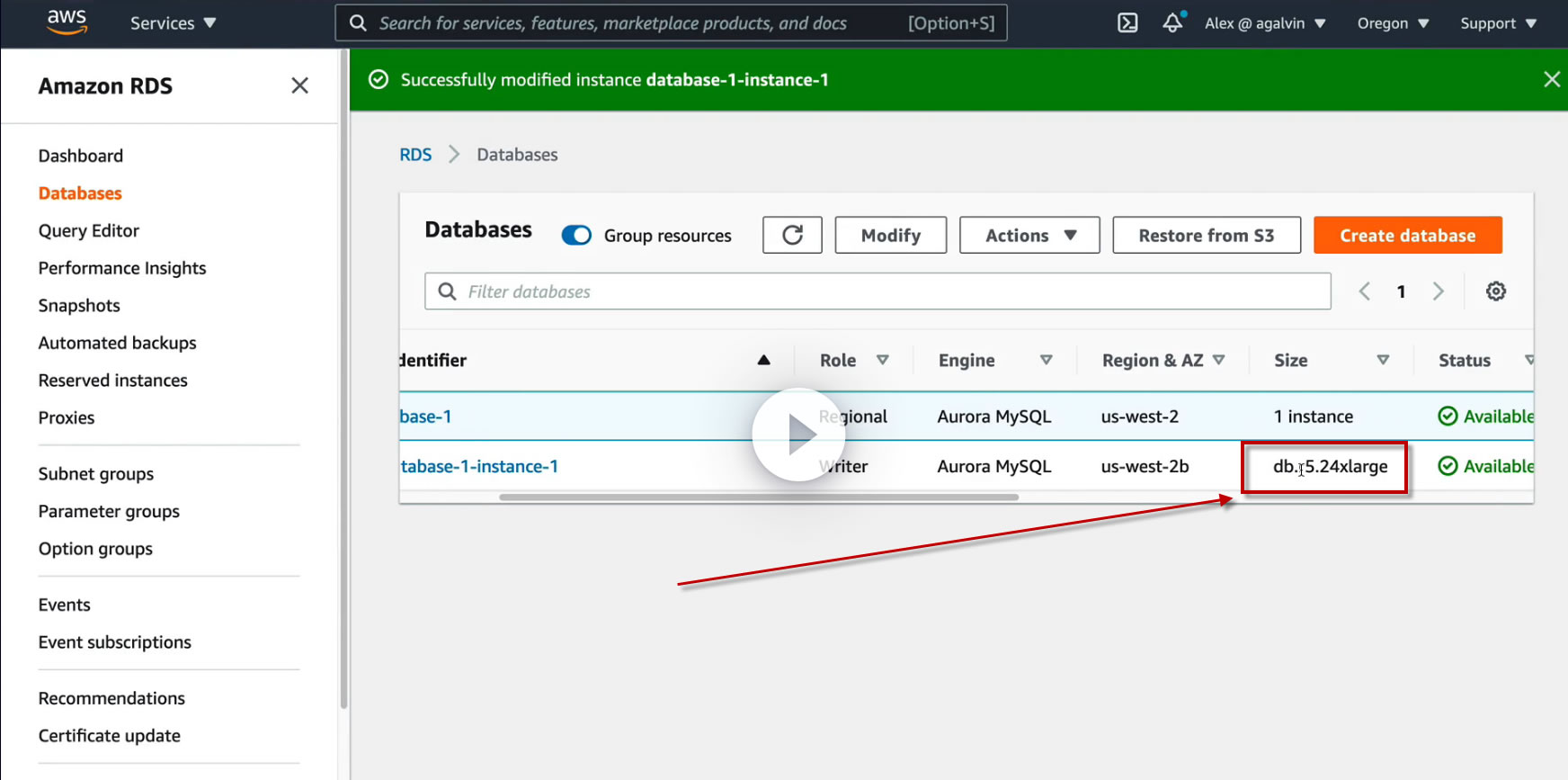Go to Dashboard in sidebar
The width and height of the screenshot is (1568, 780).
81,156
